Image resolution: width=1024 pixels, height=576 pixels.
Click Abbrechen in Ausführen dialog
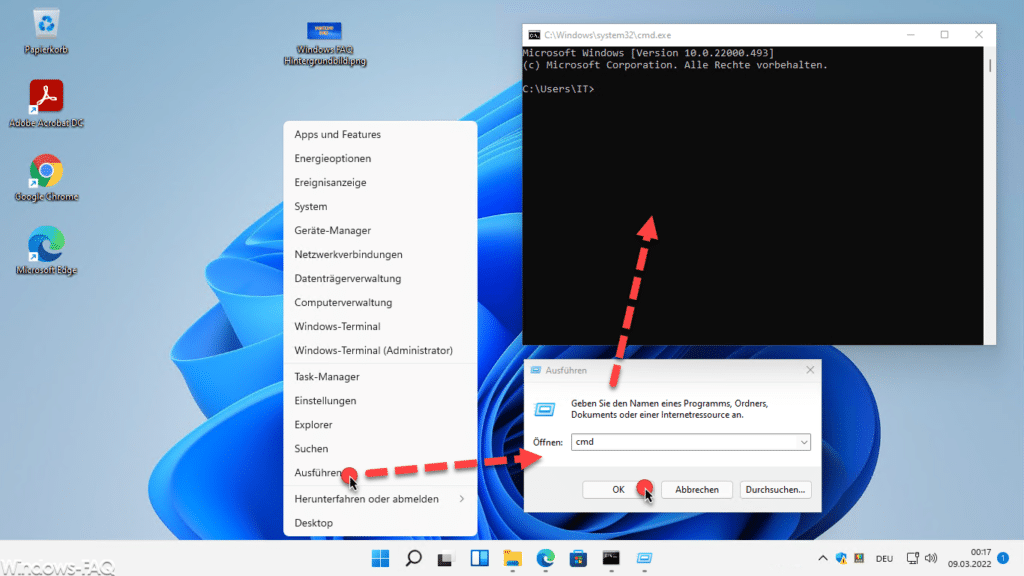click(697, 490)
